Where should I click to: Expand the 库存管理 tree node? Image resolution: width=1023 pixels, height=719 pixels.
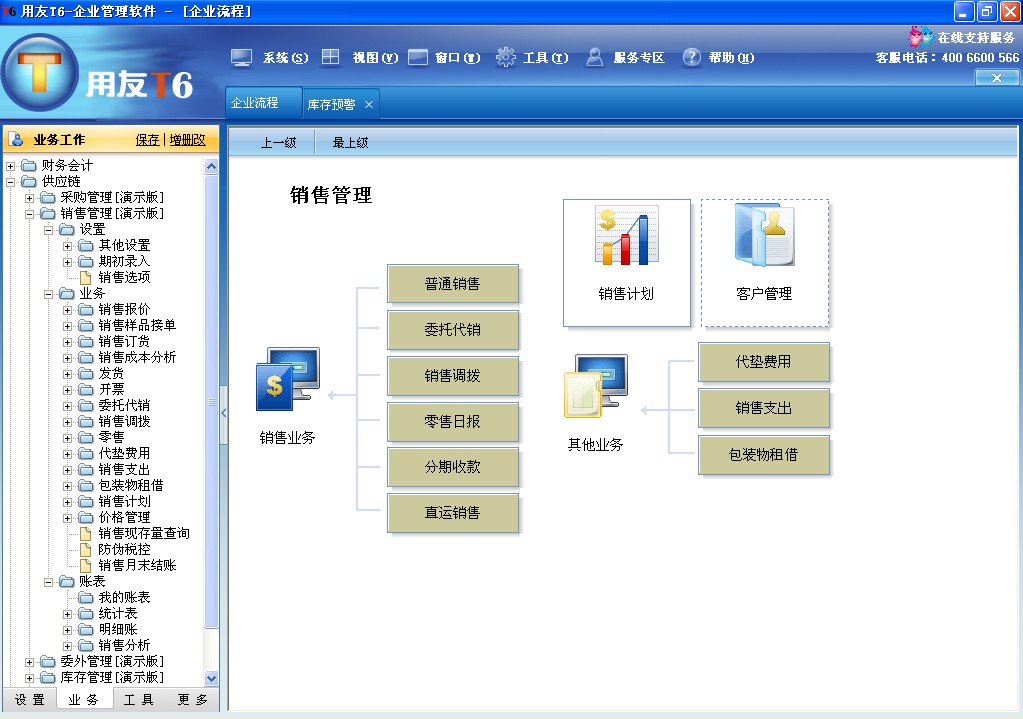point(29,678)
